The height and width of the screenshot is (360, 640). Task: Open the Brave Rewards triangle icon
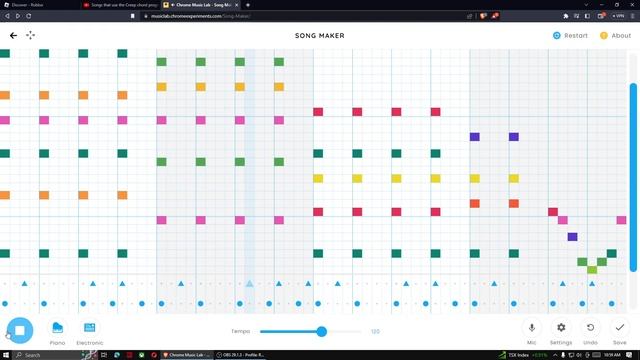495,16
